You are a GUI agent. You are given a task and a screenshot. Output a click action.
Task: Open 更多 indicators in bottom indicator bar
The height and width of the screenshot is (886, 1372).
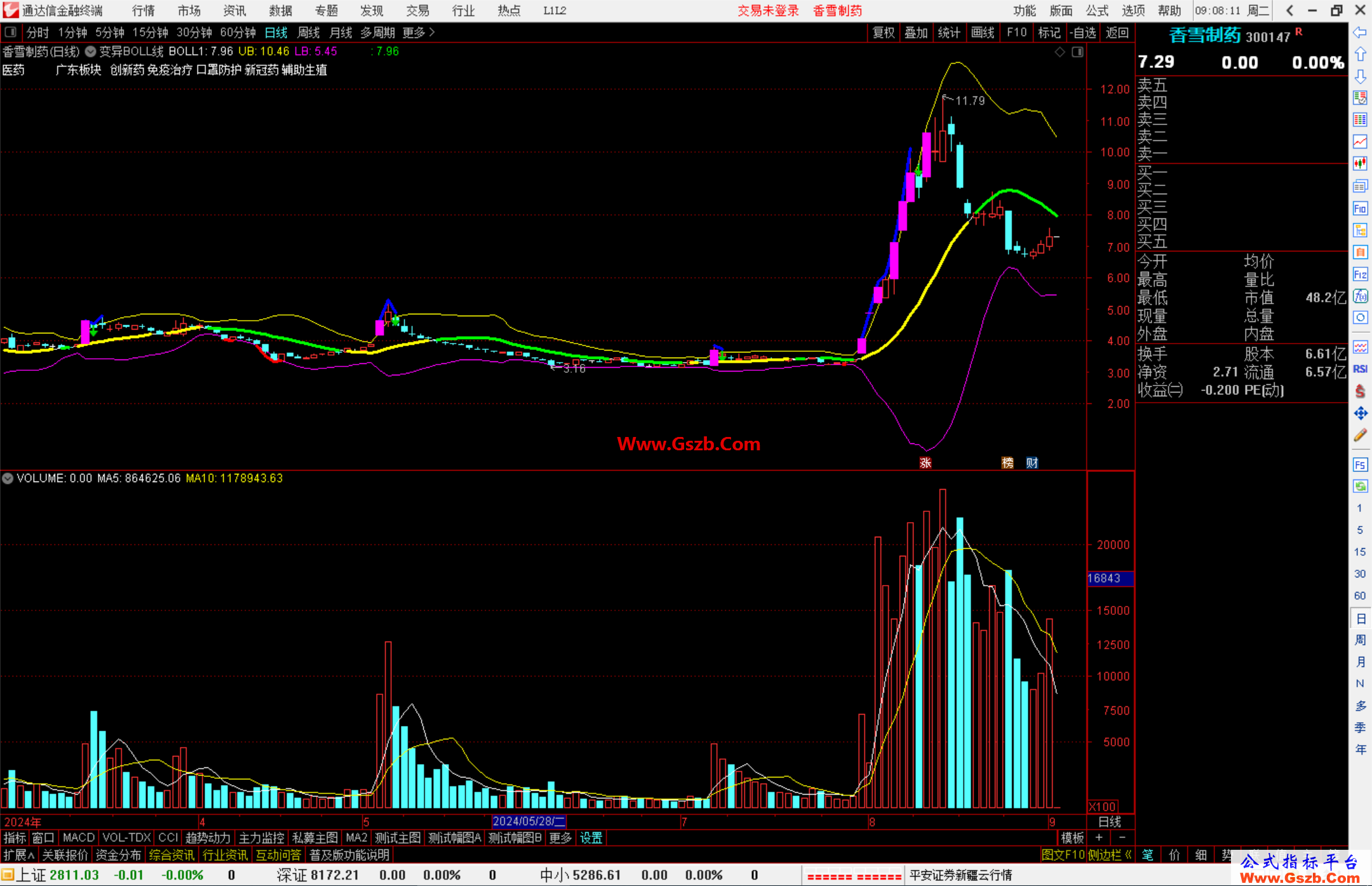[560, 838]
